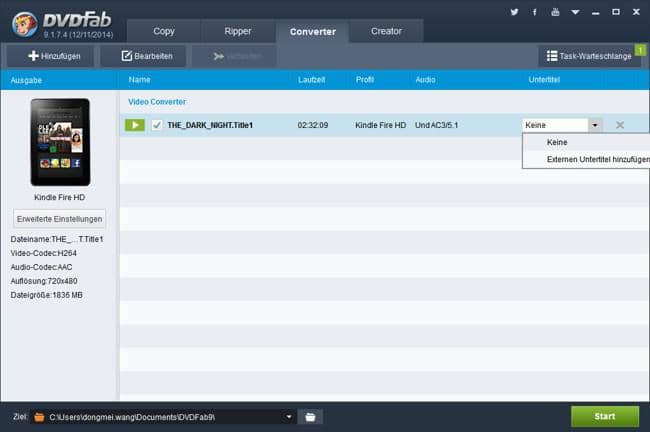Viewport: 650px width, 432px height.
Task: Click the Name column header
Action: [x=139, y=80]
